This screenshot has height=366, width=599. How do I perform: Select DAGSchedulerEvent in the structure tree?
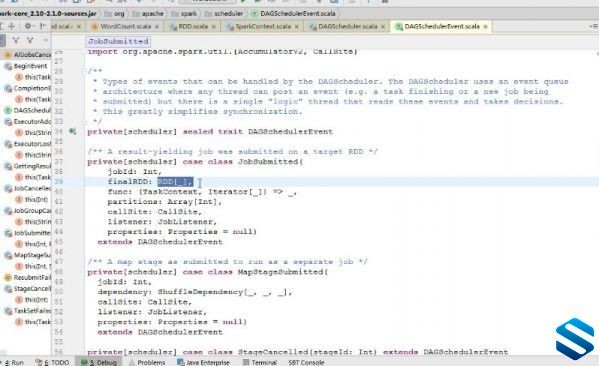click(28, 110)
